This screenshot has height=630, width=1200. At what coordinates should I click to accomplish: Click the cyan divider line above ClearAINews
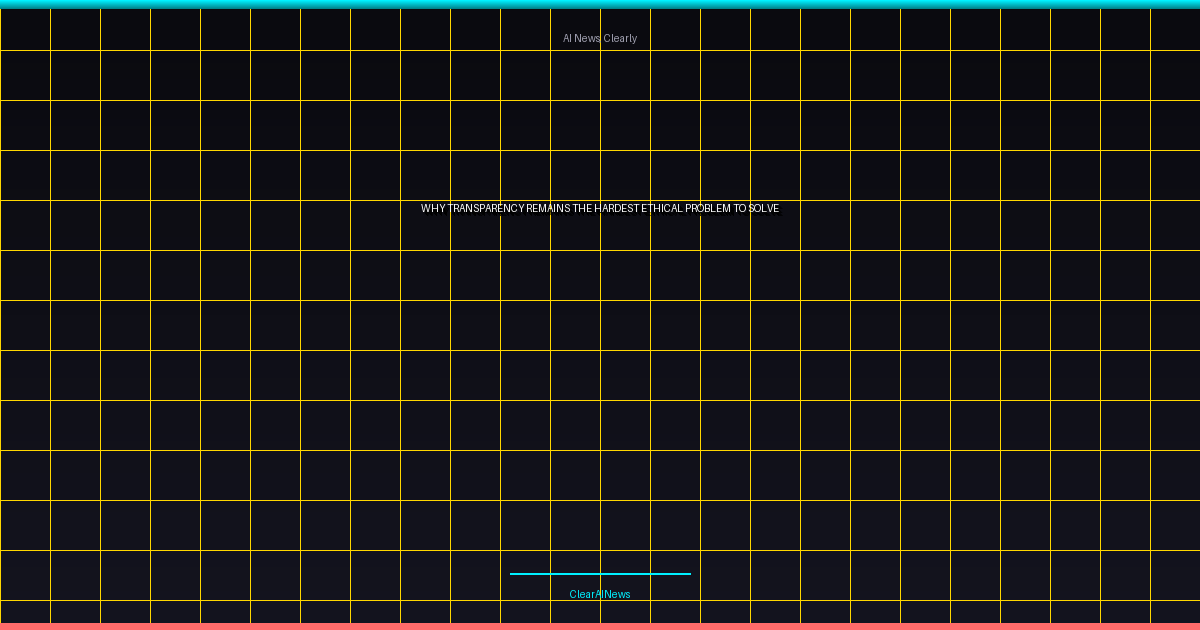(x=600, y=574)
